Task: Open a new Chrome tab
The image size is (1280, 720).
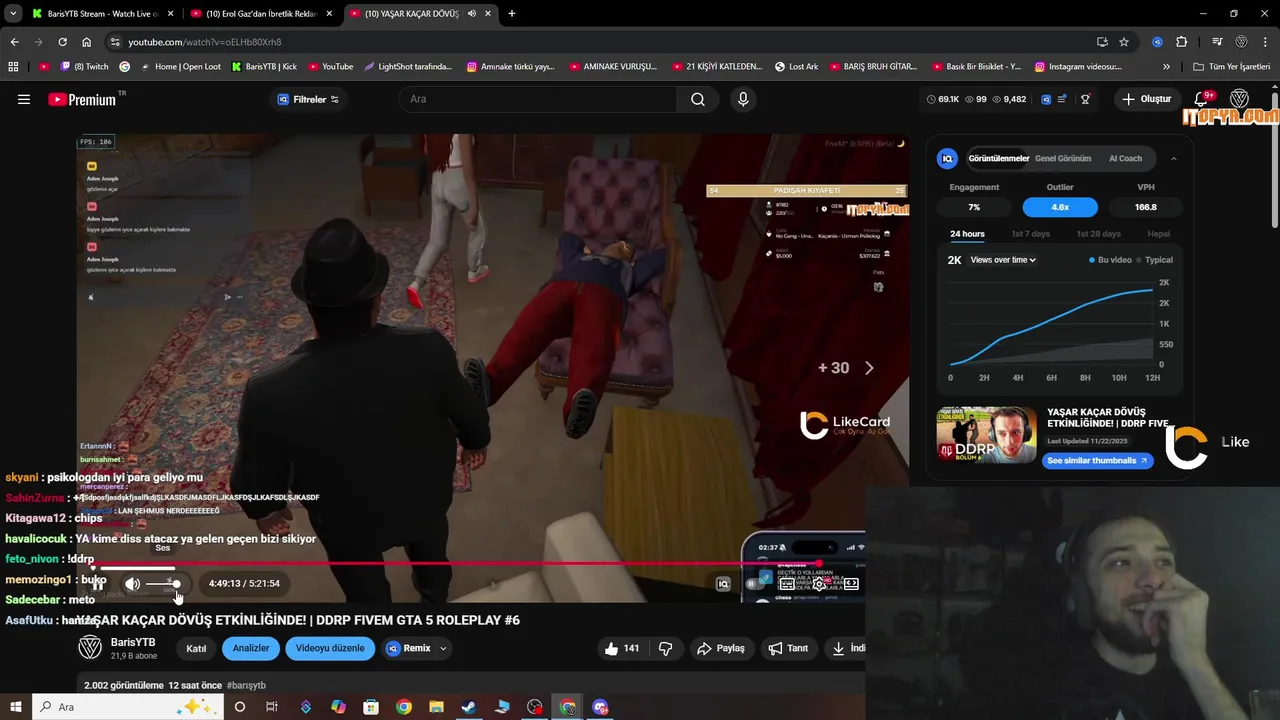Action: (512, 14)
